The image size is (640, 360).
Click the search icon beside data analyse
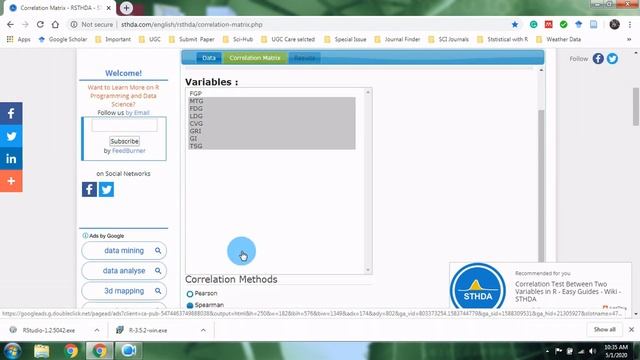point(158,271)
